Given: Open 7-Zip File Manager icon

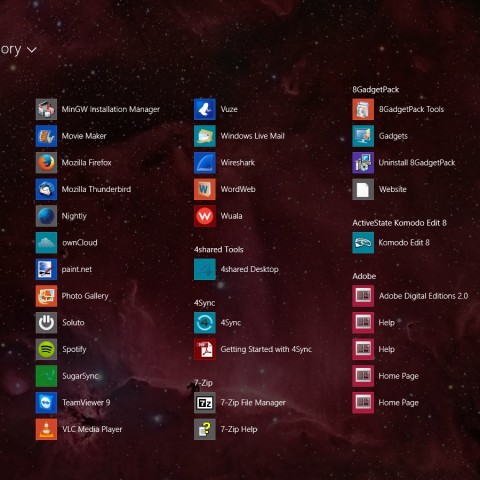Looking at the screenshot, I should [x=205, y=403].
